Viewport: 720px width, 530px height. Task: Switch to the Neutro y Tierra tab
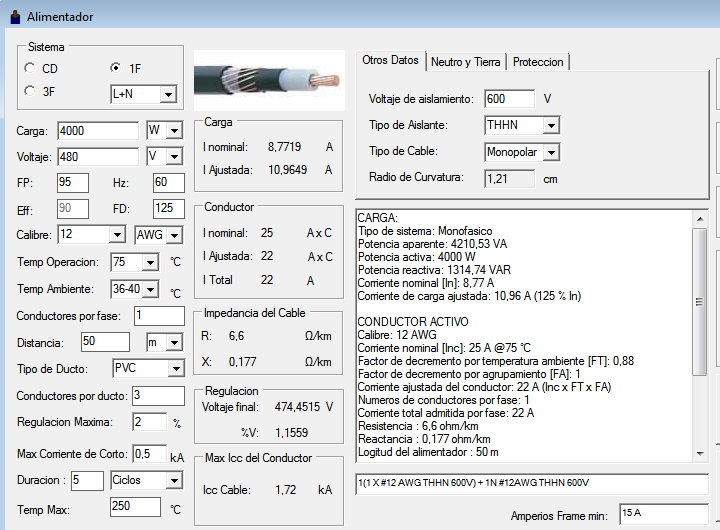[x=465, y=62]
